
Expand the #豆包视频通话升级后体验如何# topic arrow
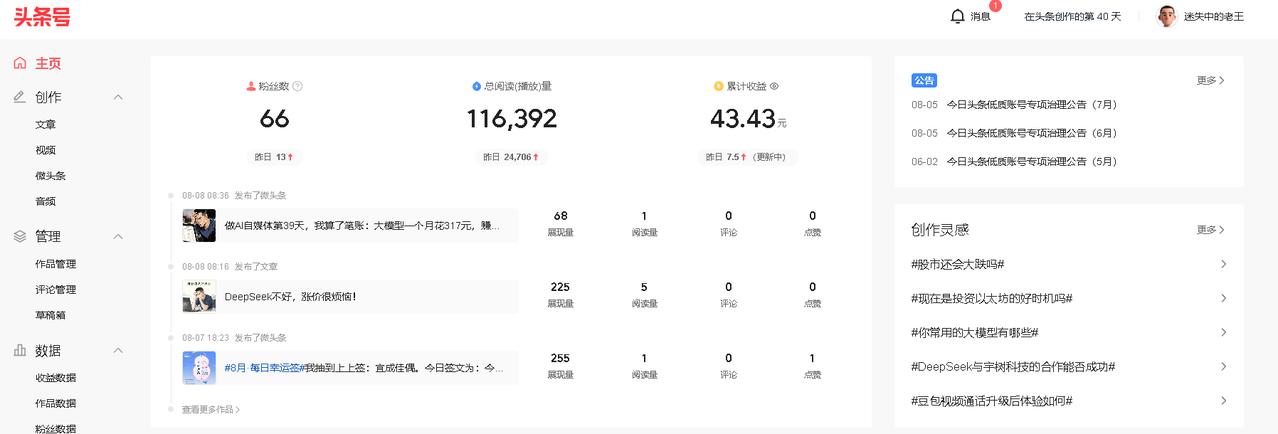[x=1223, y=400]
